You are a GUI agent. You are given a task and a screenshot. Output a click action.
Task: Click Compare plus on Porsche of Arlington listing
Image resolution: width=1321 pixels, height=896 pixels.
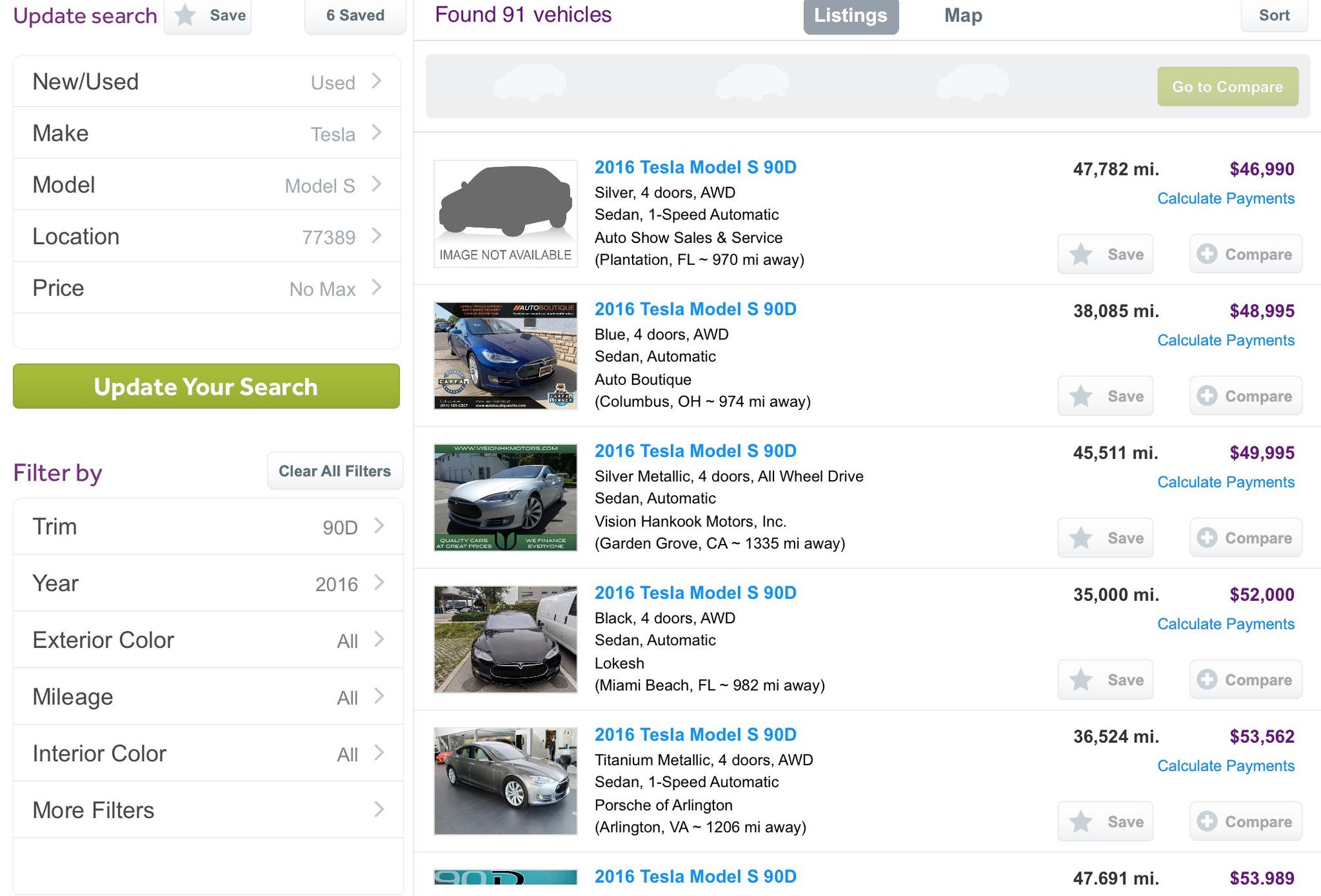[x=1207, y=822]
